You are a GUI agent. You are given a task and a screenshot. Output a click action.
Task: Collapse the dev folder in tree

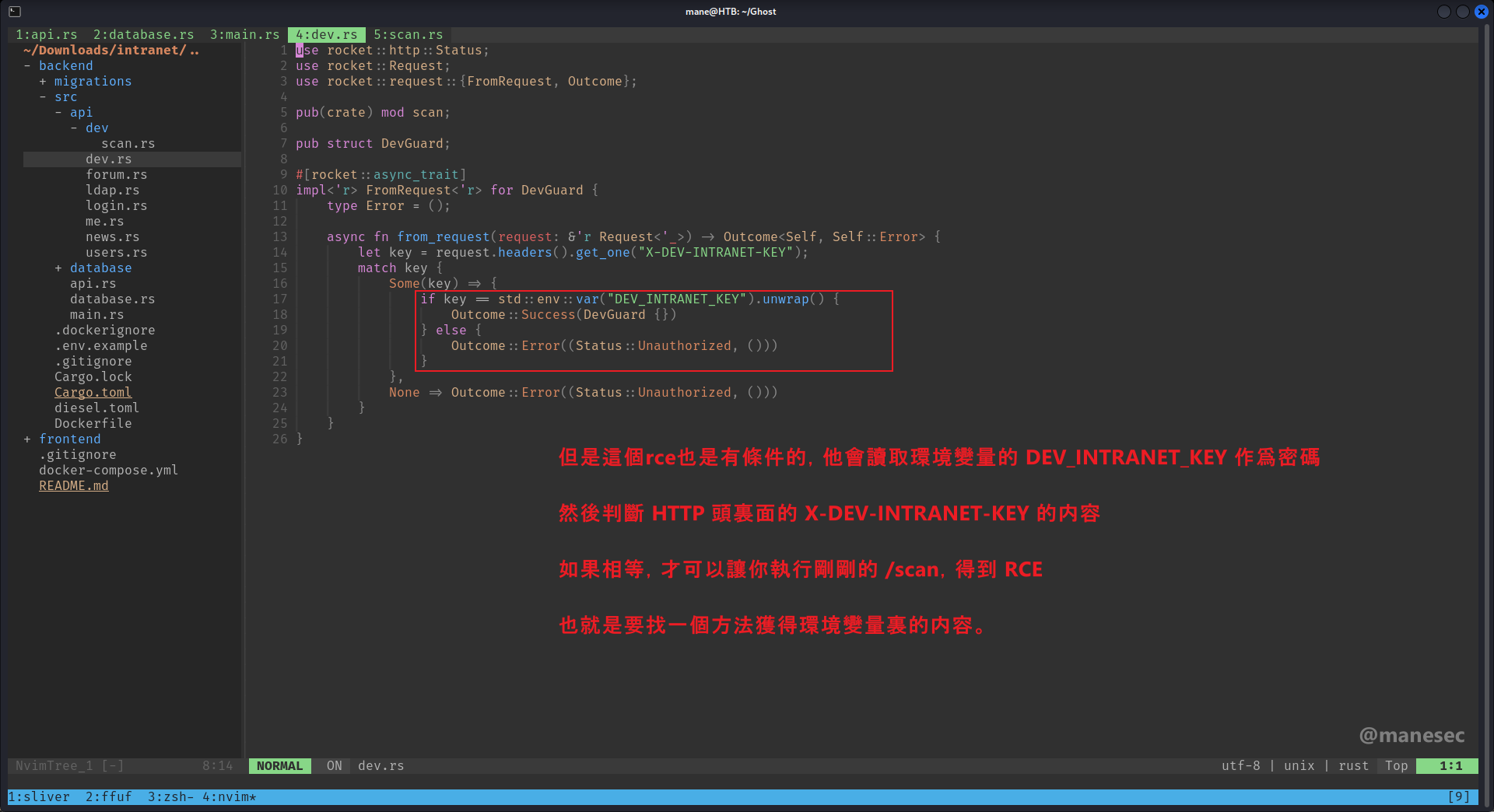click(96, 128)
